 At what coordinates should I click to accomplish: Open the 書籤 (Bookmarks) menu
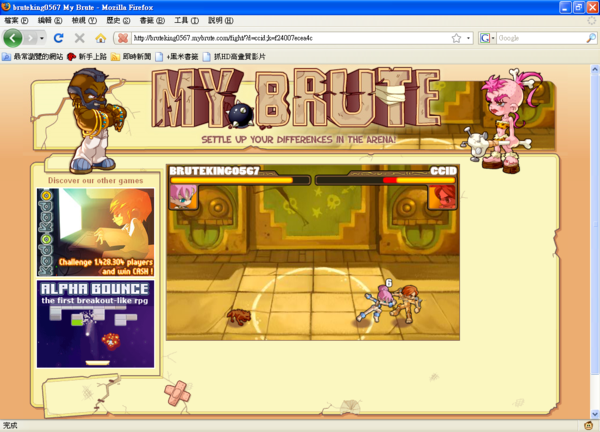pyautogui.click(x=152, y=20)
